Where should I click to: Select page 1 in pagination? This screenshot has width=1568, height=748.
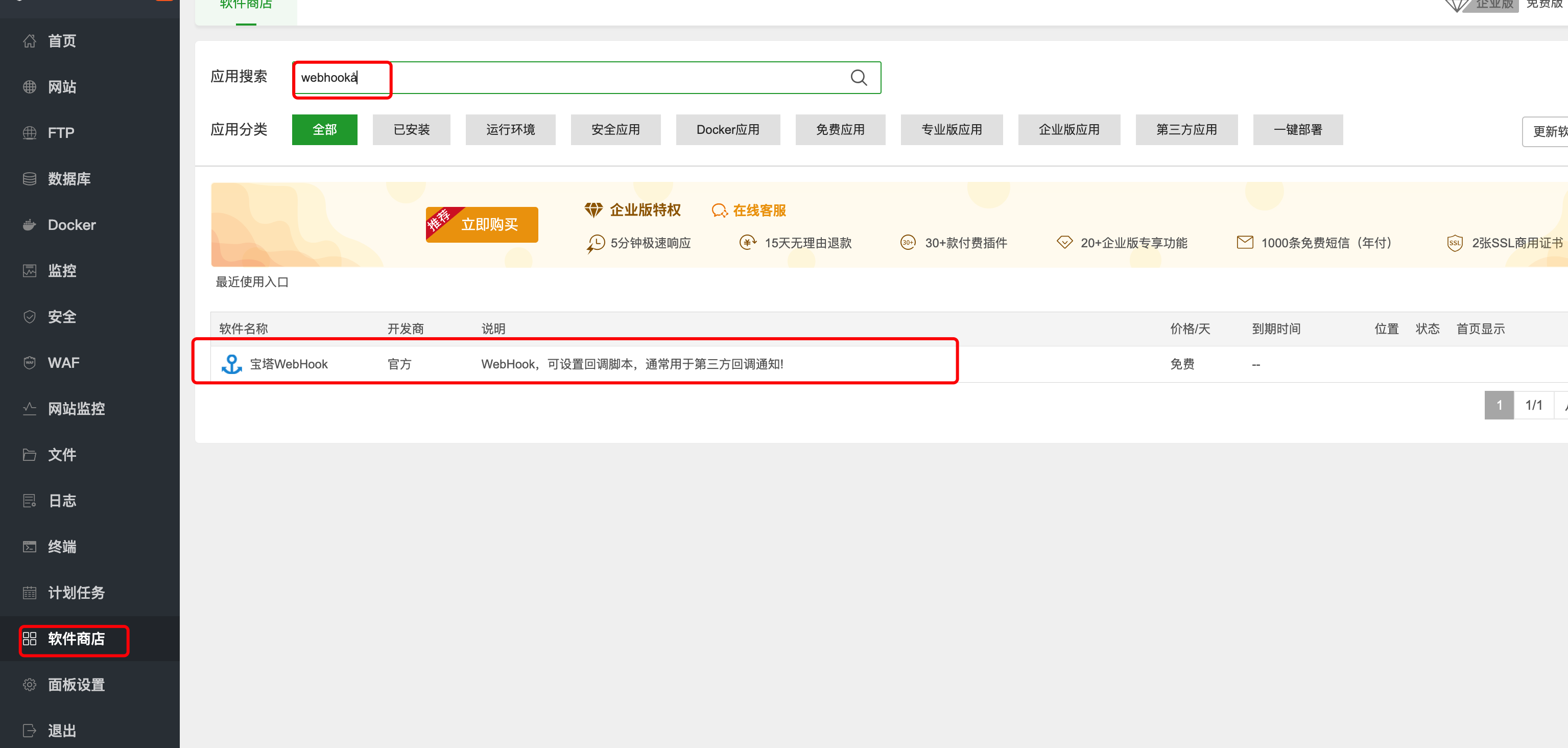[1499, 405]
